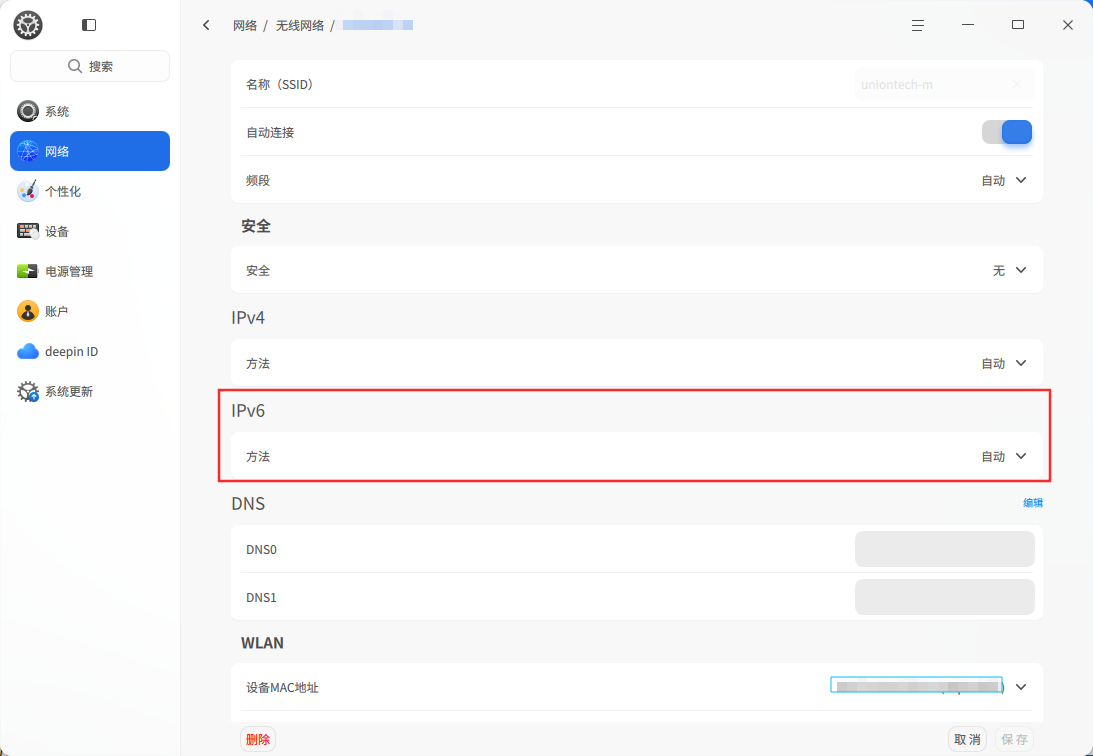Click the Control Center gear logo
Viewport: 1093px width, 756px height.
coord(28,25)
